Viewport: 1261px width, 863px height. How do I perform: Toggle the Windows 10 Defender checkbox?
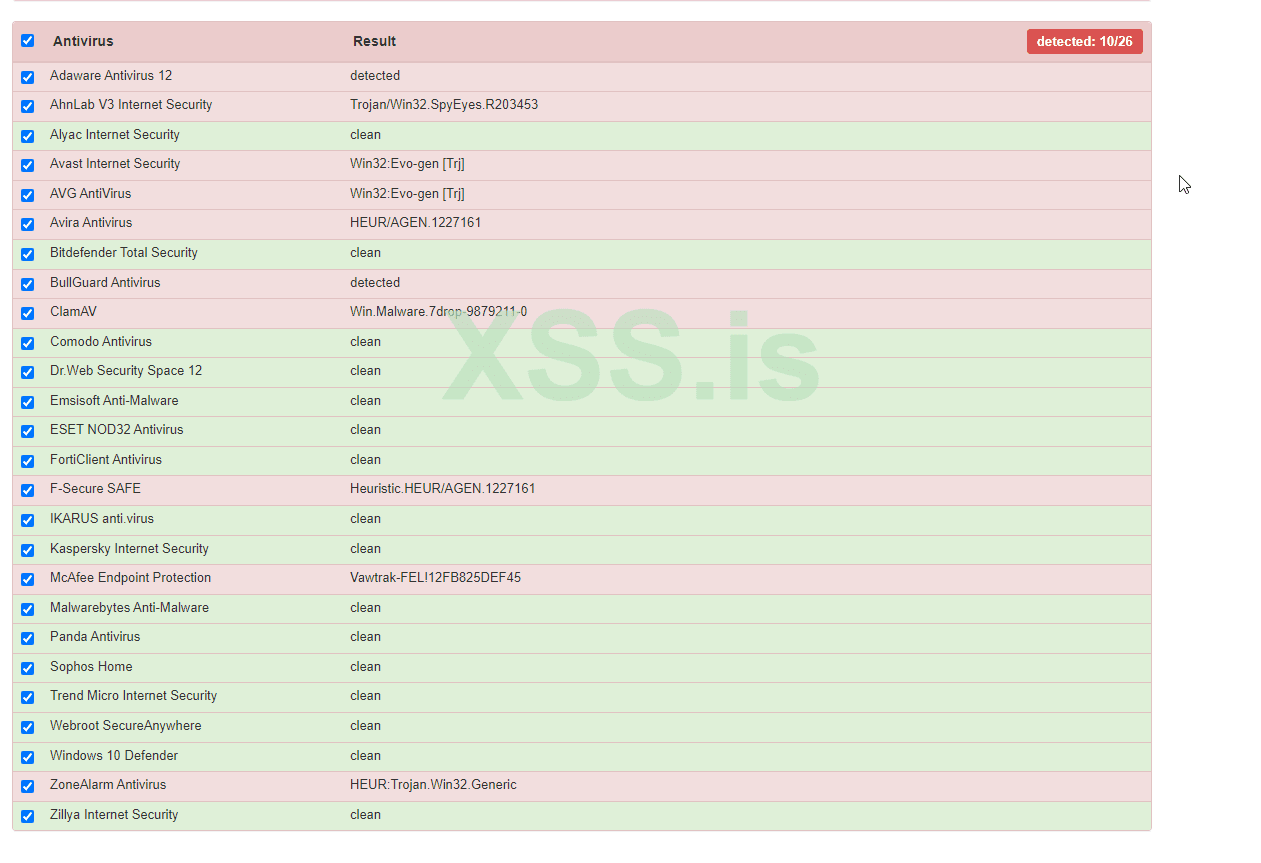(28, 757)
